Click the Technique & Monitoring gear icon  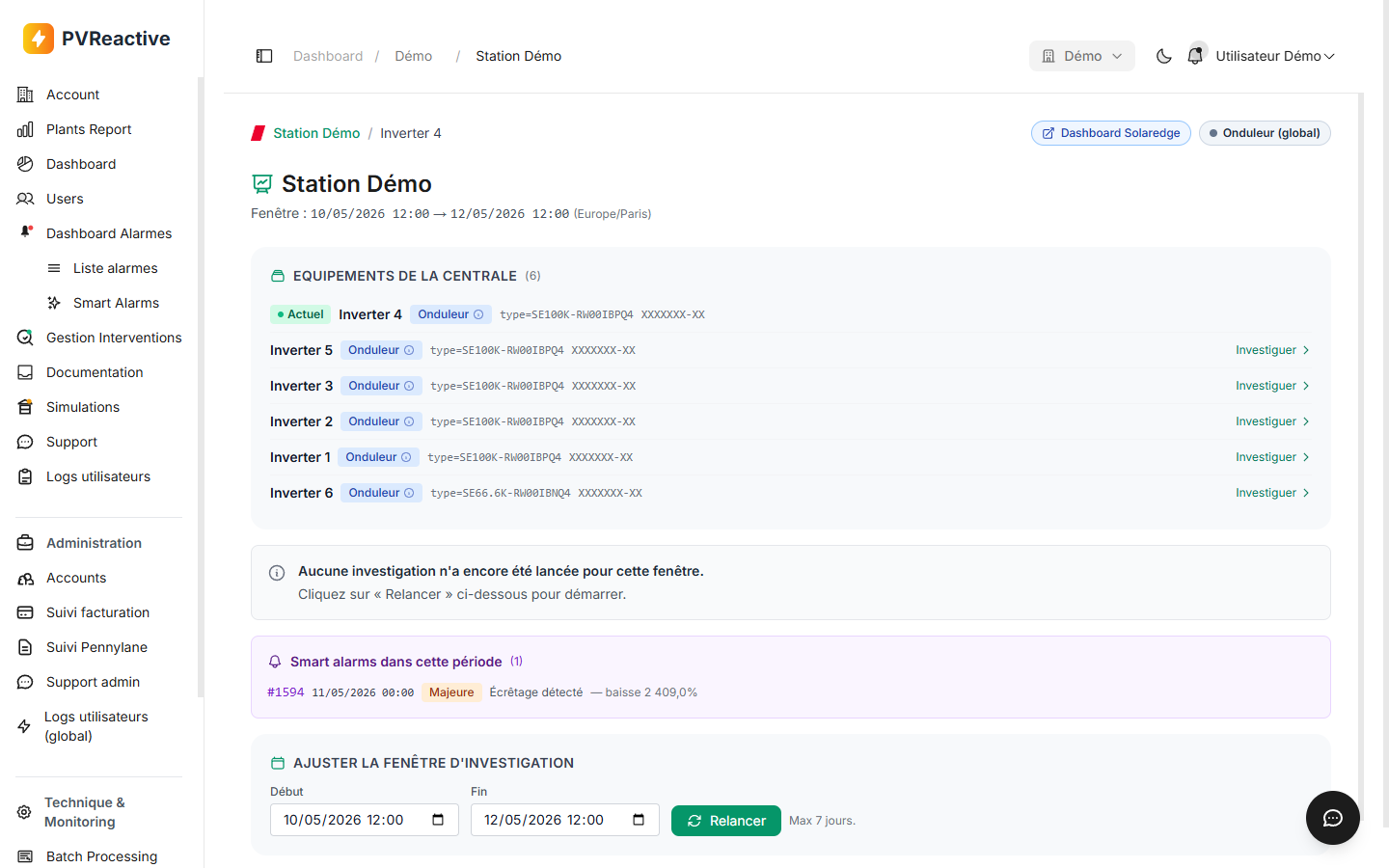[24, 812]
